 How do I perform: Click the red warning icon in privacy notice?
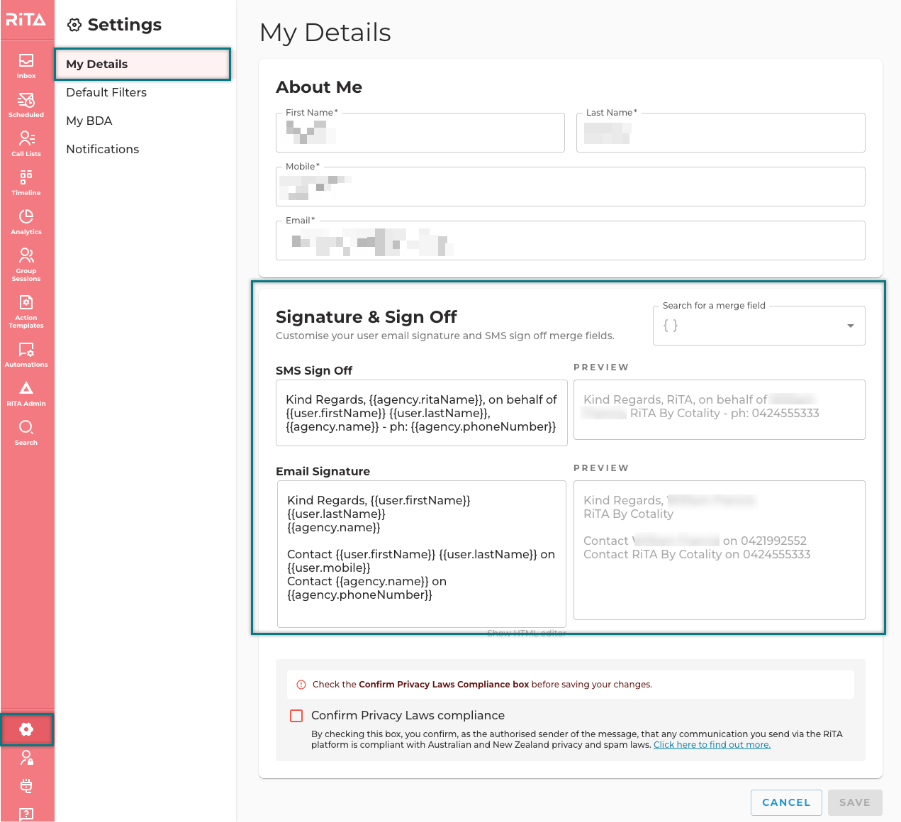[301, 685]
